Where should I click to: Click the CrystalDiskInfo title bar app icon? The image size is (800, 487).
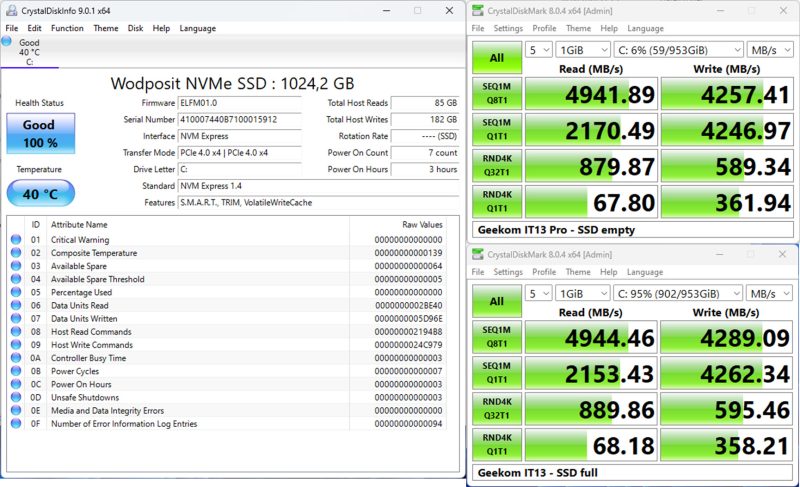pyautogui.click(x=11, y=10)
